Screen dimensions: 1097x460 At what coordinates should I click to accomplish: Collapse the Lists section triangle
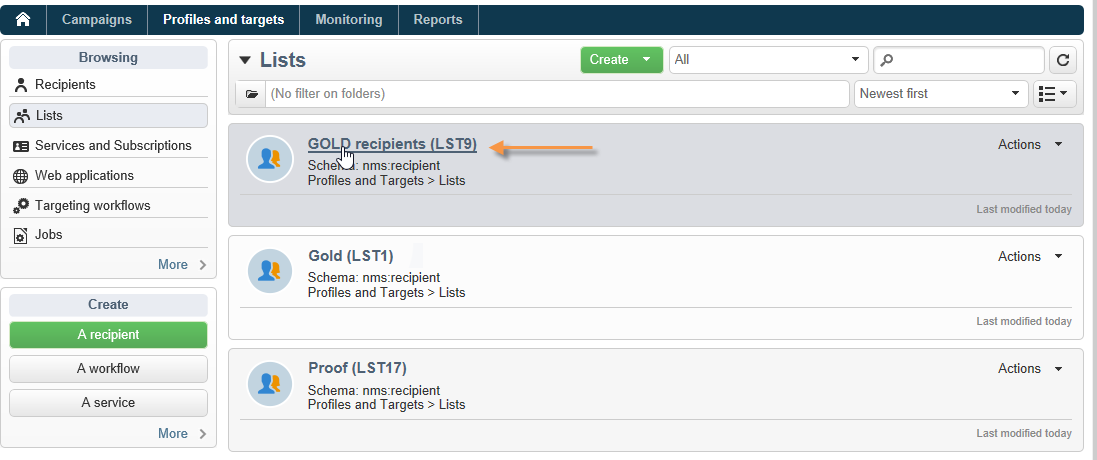point(245,60)
